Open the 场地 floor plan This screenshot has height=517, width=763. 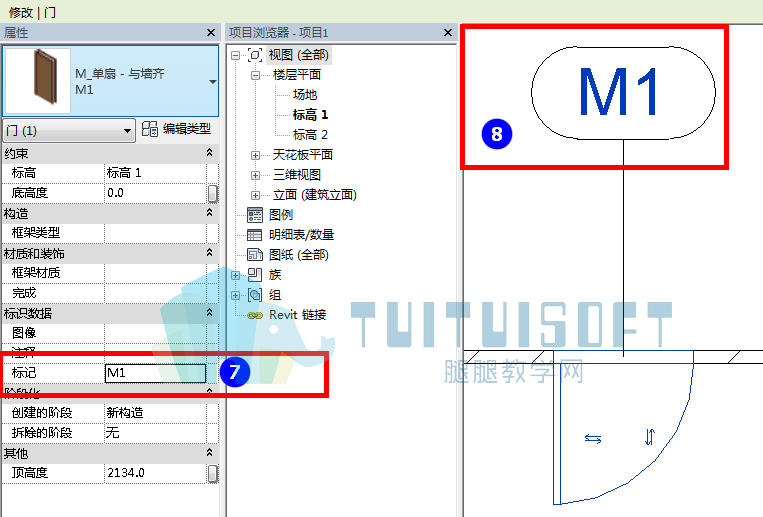coord(305,95)
